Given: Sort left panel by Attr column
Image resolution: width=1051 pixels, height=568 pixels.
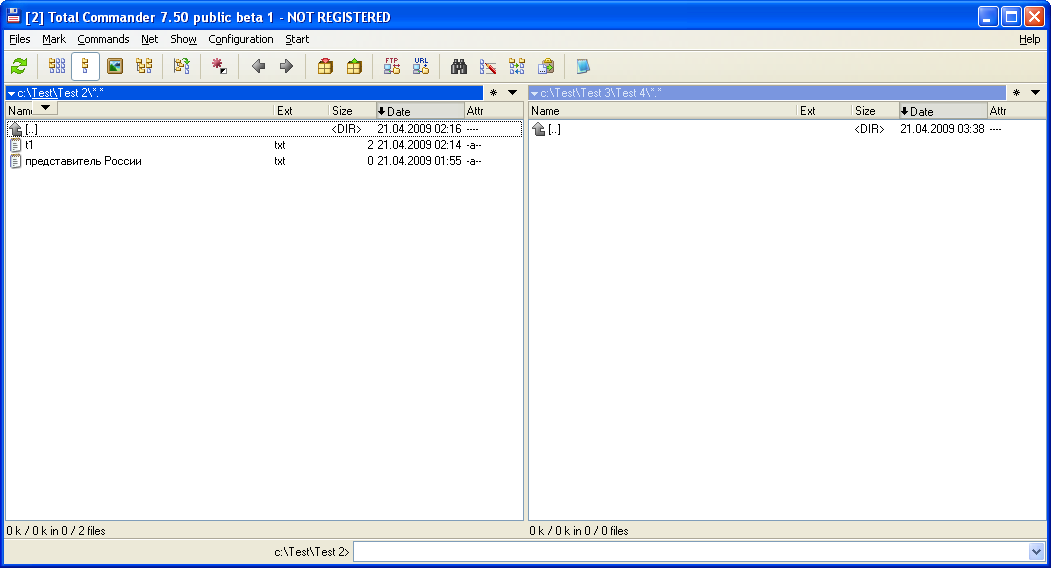Looking at the screenshot, I should point(493,111).
